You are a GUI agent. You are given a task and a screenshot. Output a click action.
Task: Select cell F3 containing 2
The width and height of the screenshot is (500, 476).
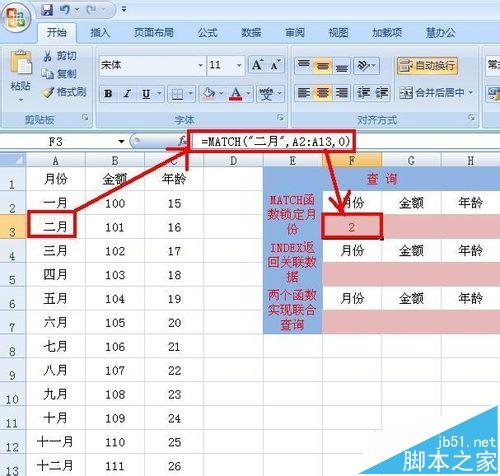tap(352, 227)
